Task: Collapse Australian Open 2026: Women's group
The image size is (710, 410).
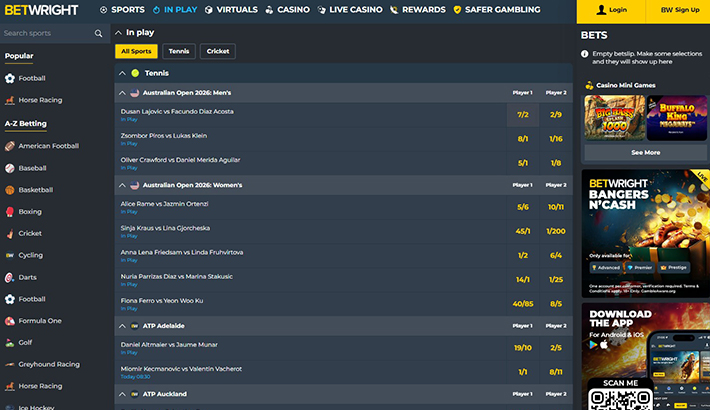Action: [x=122, y=185]
